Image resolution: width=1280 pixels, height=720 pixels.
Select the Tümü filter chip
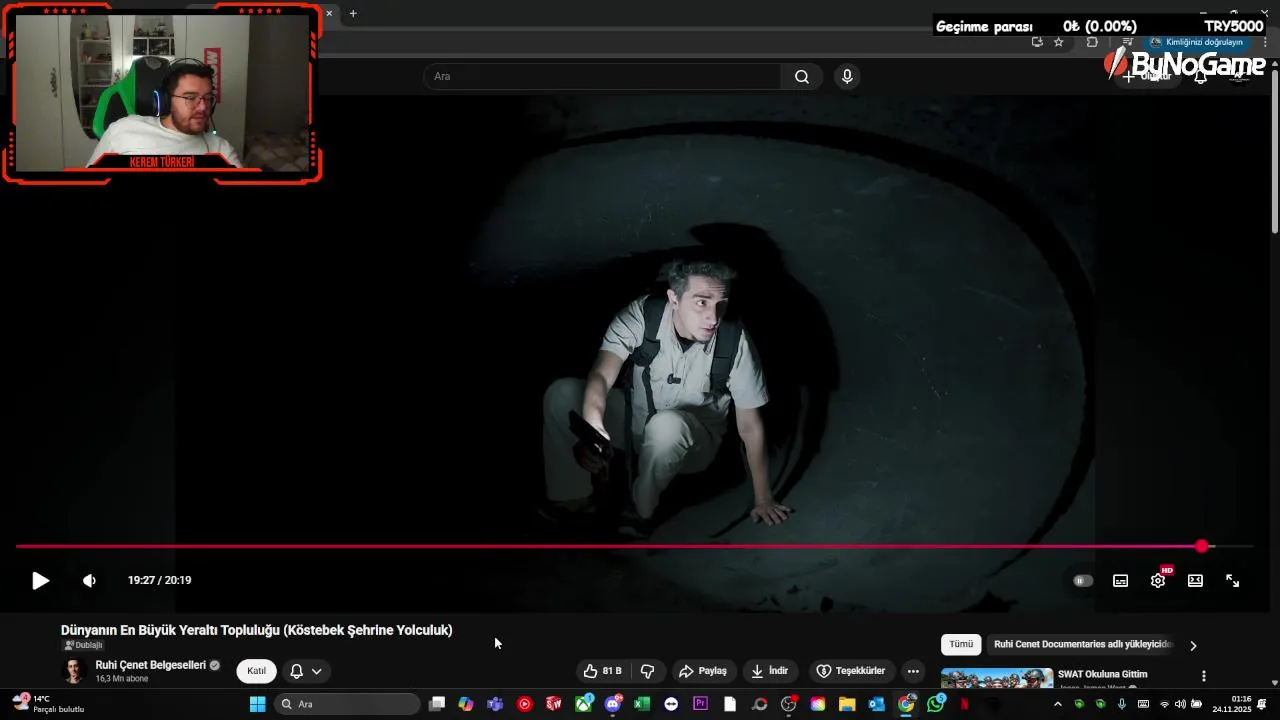(961, 645)
